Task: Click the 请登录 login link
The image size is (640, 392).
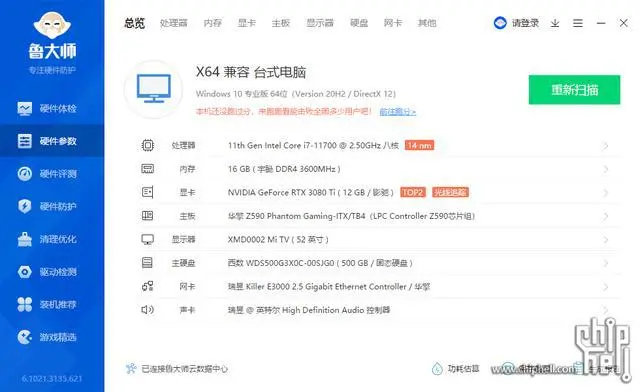Action: click(x=526, y=23)
